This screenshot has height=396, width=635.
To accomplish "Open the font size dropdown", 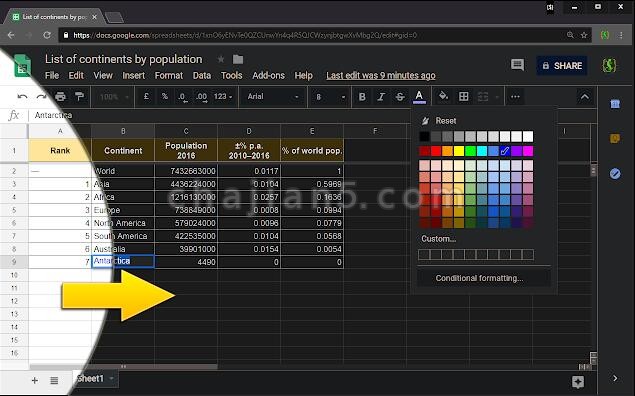I will coord(330,97).
